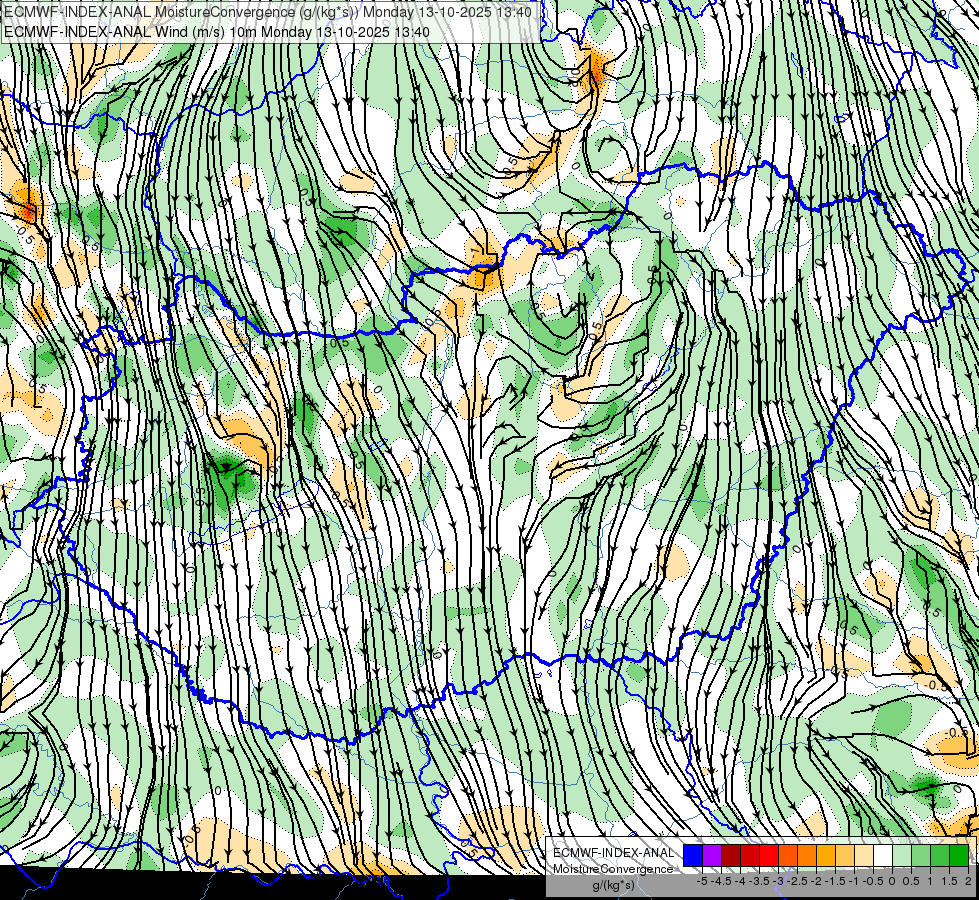979x900 pixels.
Task: Click the -5 tick label on legend
Action: 702,881
